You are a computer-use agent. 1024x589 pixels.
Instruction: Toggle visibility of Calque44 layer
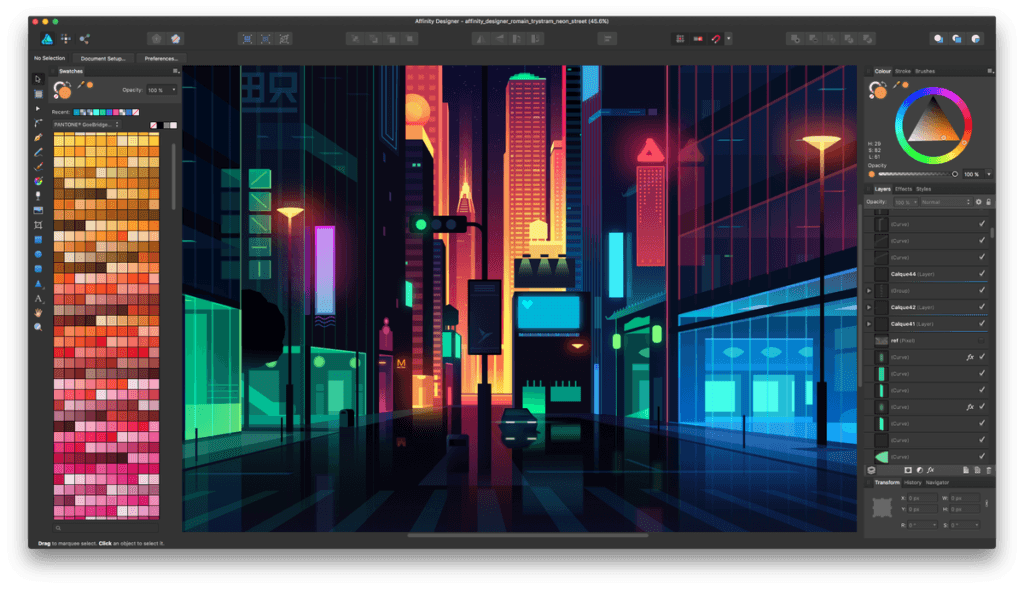click(982, 274)
